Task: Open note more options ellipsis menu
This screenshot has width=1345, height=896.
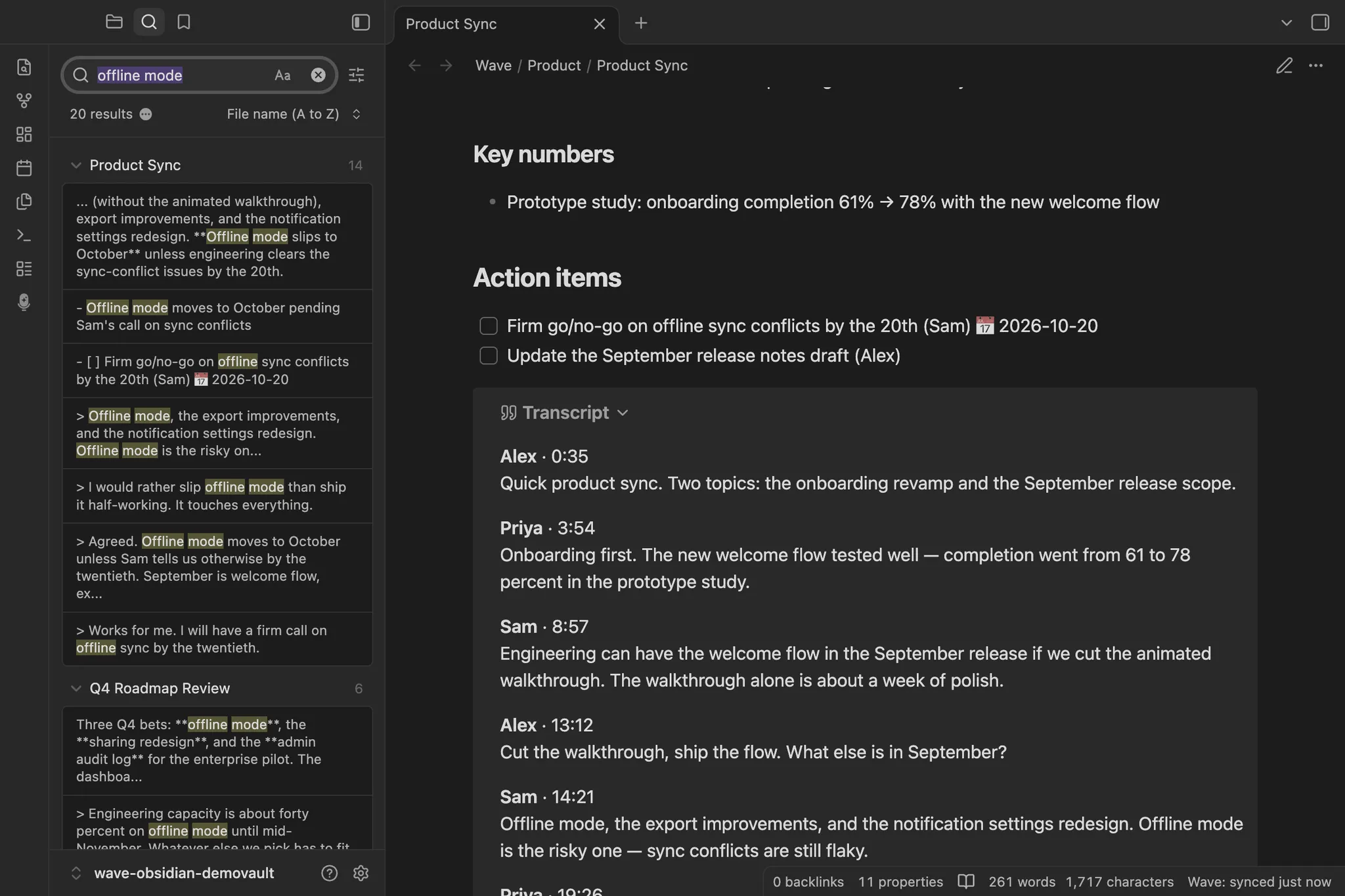Action: (x=1316, y=66)
